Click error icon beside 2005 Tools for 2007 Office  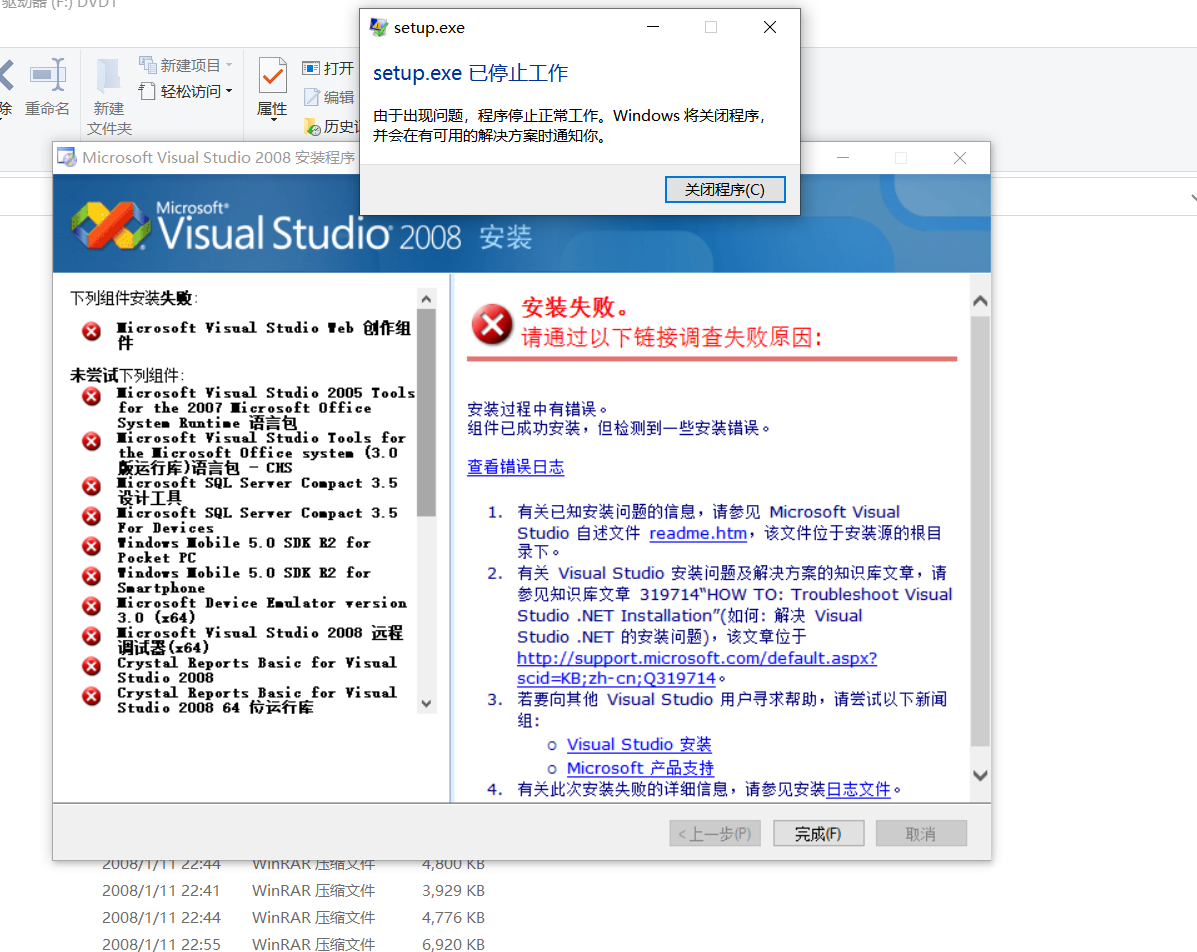(92, 396)
